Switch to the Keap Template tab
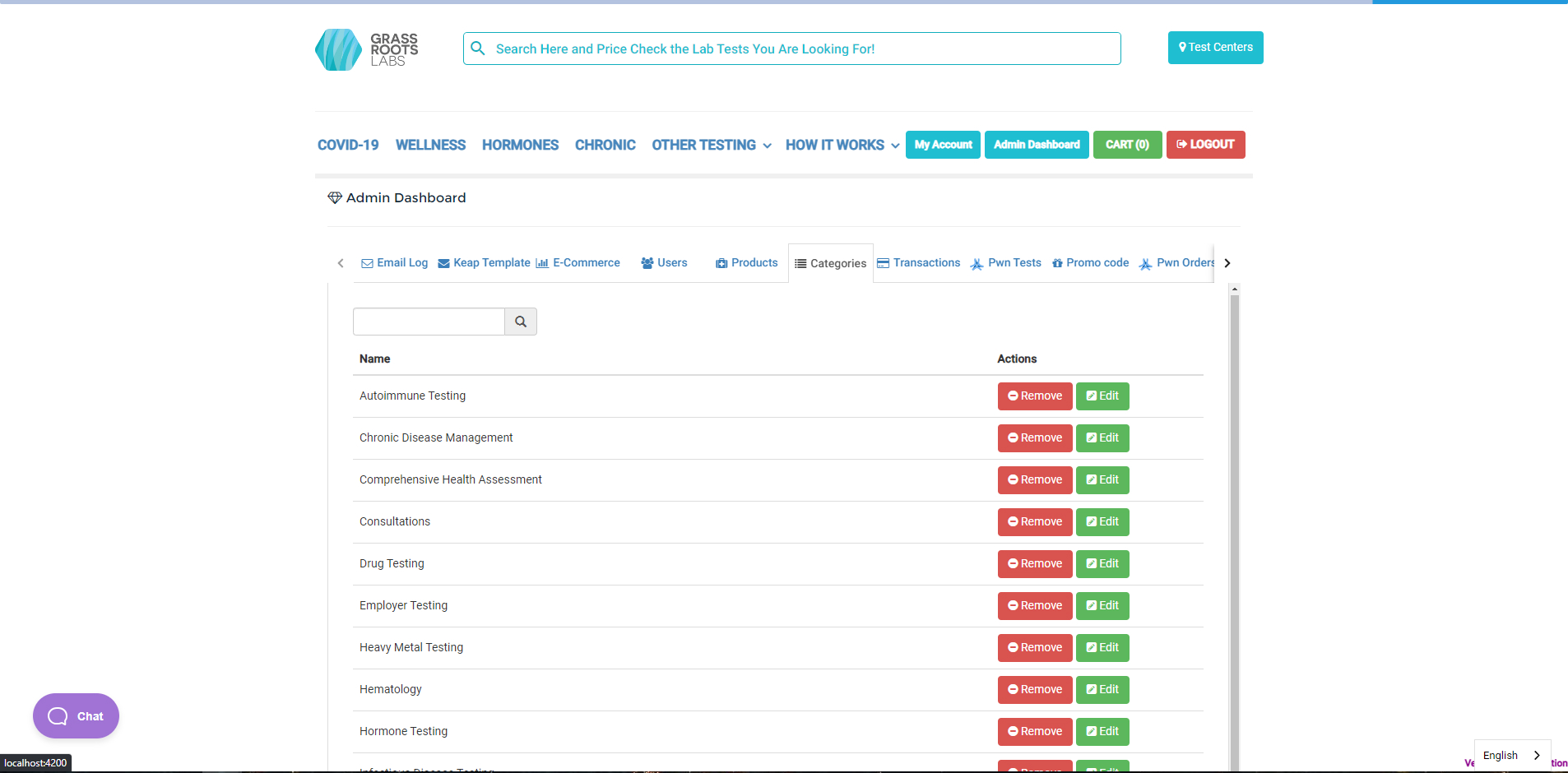This screenshot has height=773, width=1568. [x=485, y=263]
